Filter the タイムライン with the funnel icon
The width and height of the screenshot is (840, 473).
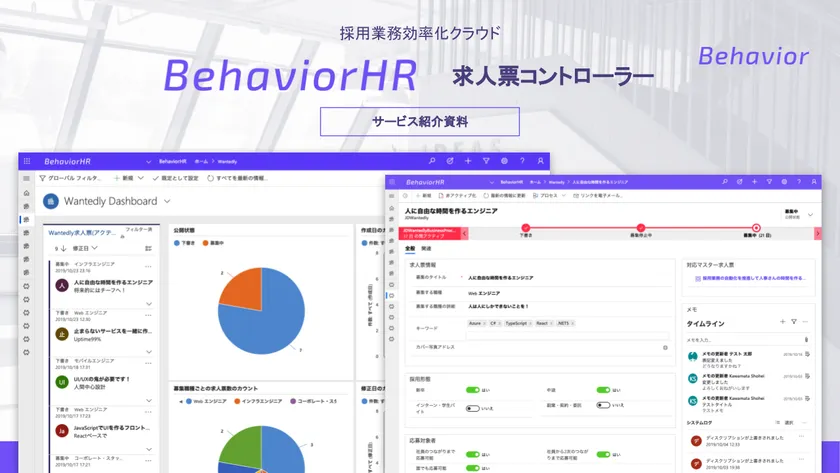coord(794,322)
